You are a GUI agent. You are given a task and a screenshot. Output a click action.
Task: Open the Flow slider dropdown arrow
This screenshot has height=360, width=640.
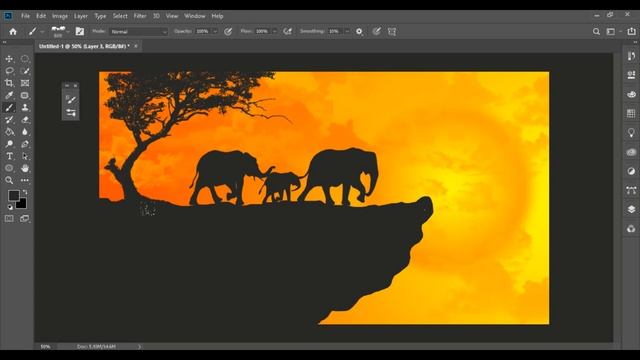pos(274,31)
